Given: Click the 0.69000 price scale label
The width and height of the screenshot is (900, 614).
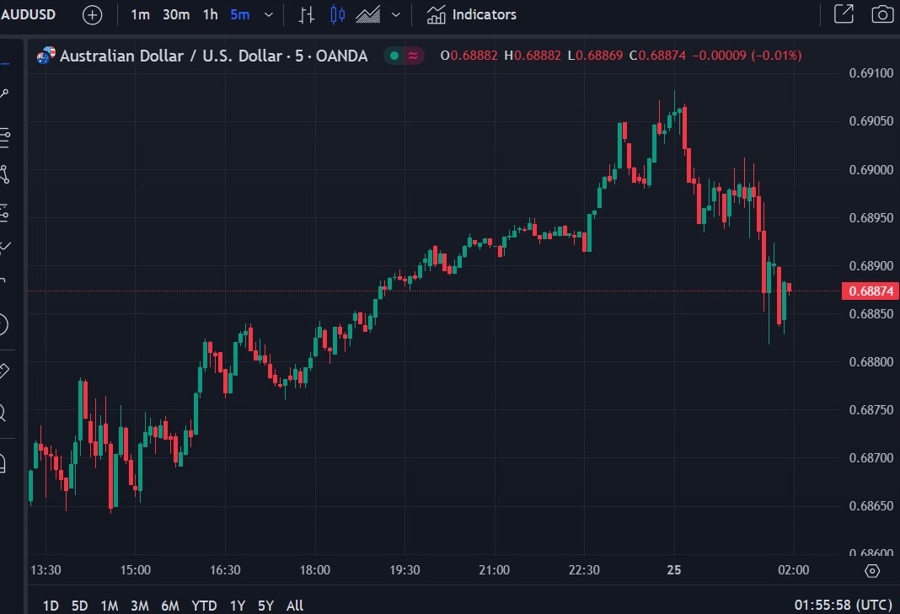Looking at the screenshot, I should (x=871, y=170).
